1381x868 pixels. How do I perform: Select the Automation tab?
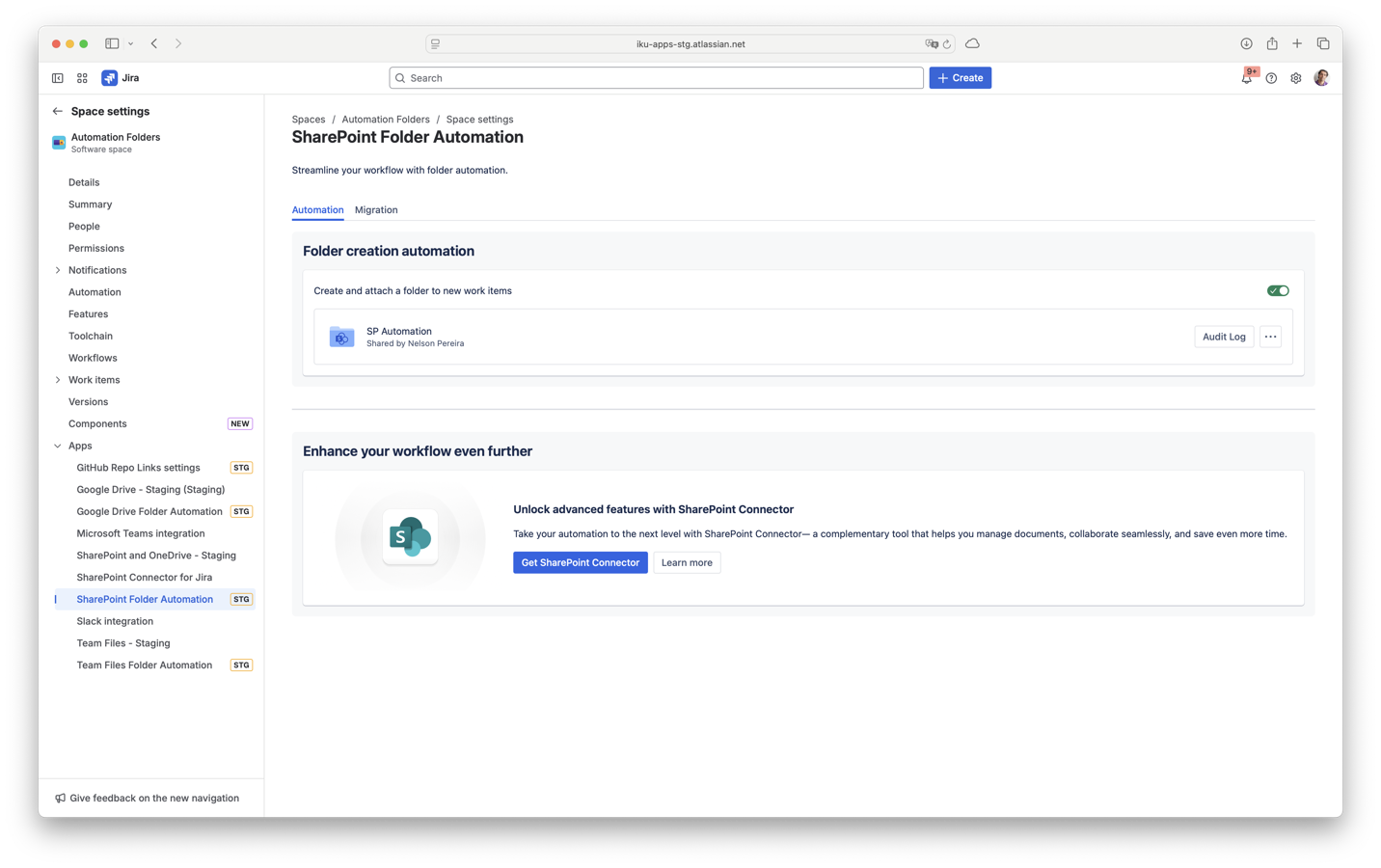point(317,209)
